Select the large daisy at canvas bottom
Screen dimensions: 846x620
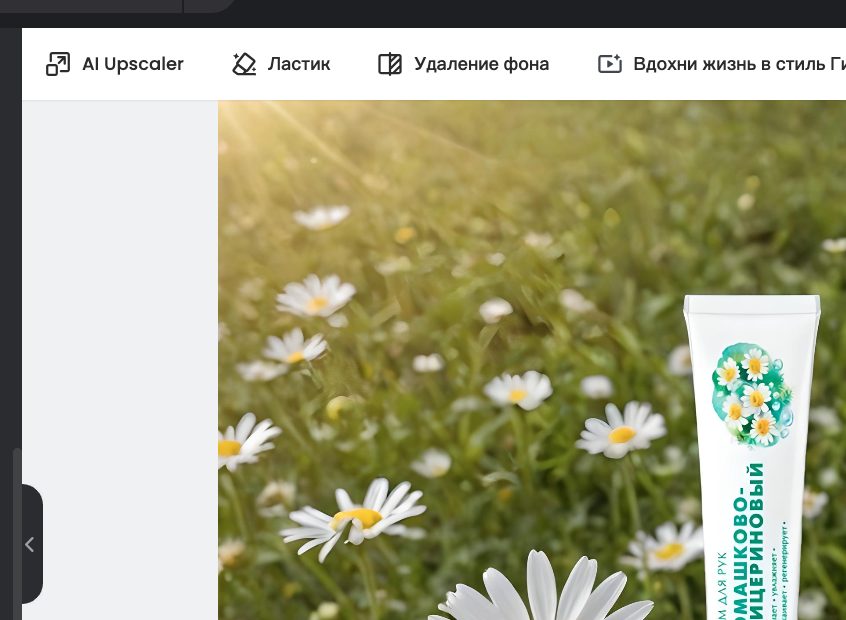pyautogui.click(x=542, y=587)
